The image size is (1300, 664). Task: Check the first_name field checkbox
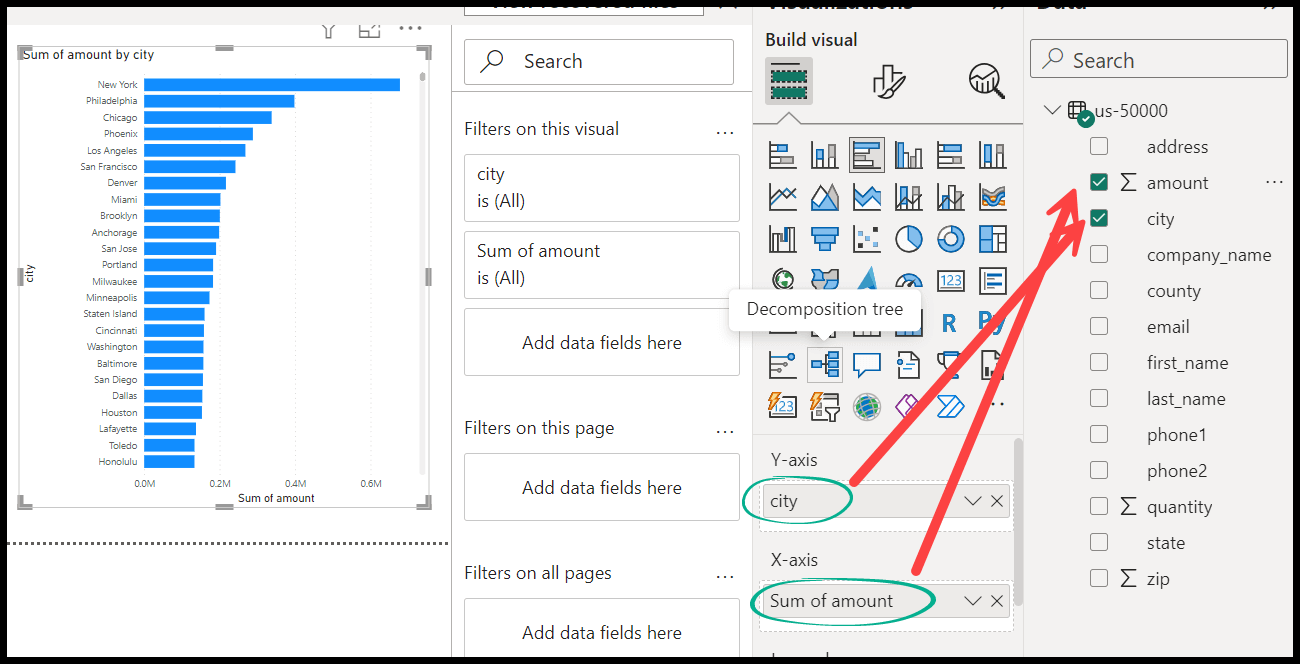click(1099, 362)
